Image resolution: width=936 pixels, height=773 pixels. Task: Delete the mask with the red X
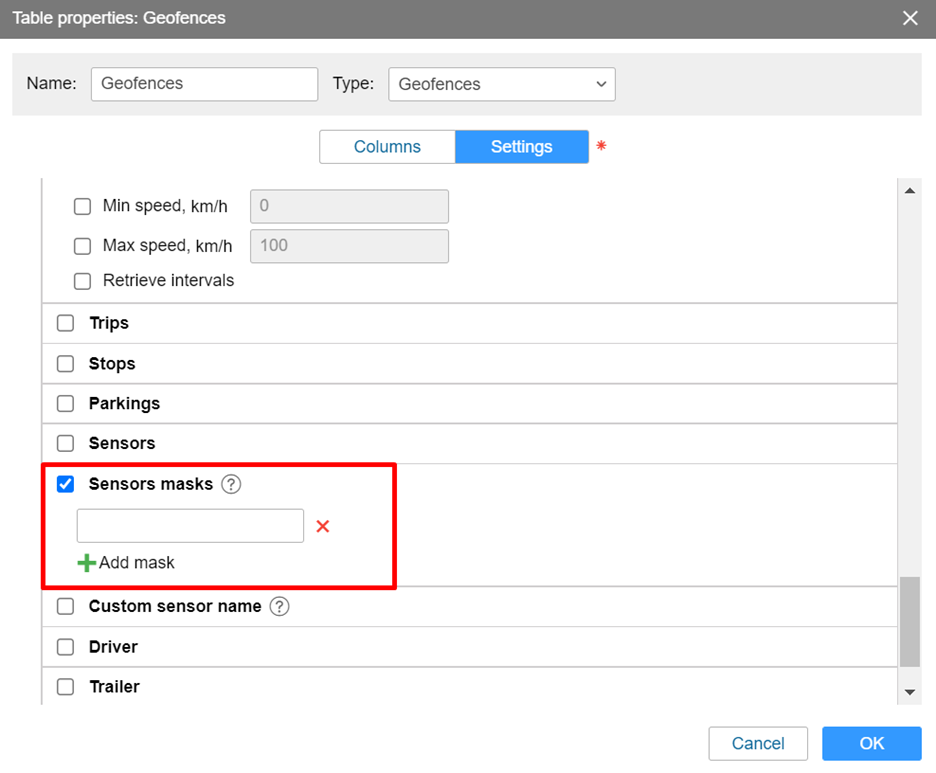(323, 526)
